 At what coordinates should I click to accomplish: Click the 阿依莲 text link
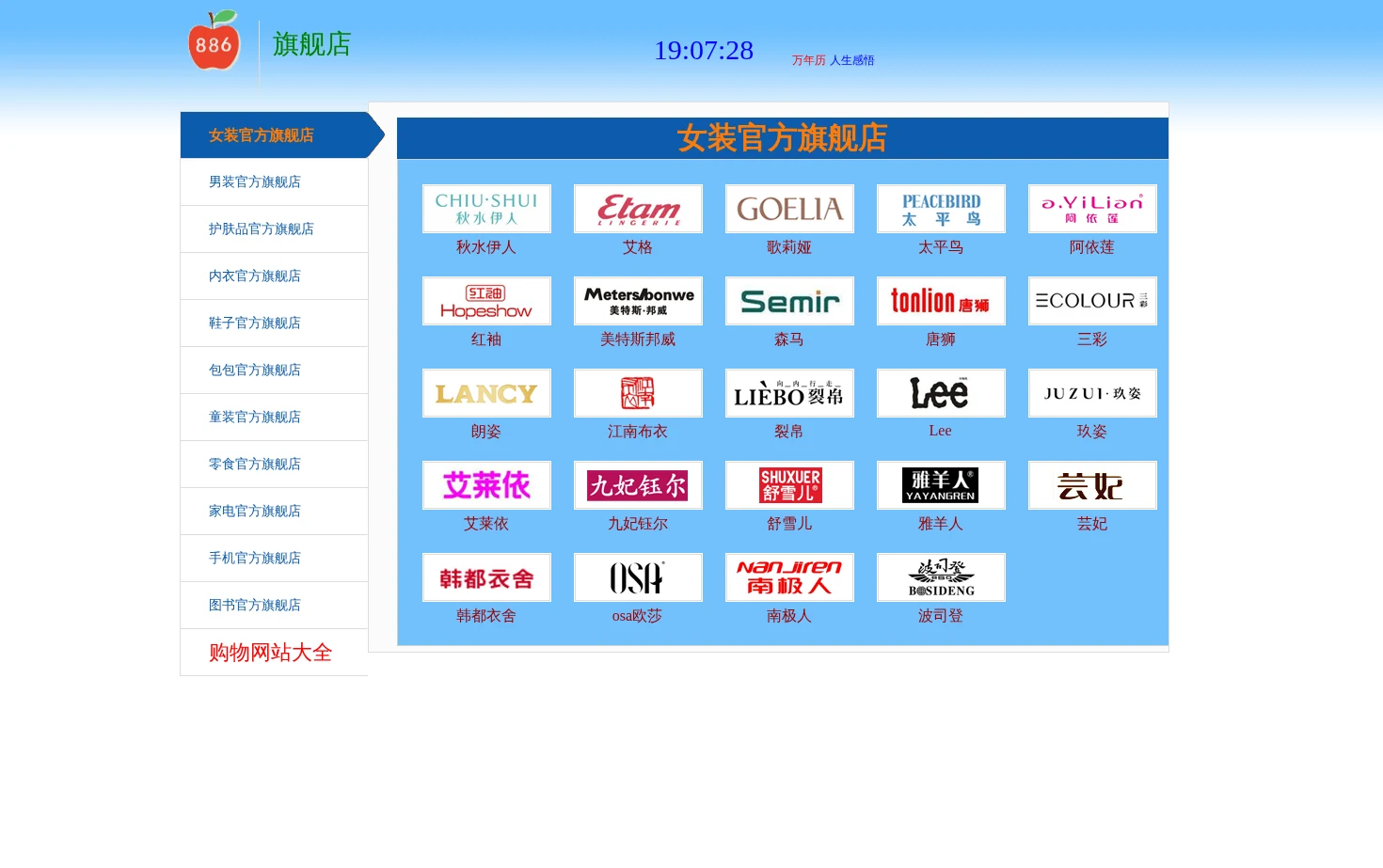coord(1092,247)
